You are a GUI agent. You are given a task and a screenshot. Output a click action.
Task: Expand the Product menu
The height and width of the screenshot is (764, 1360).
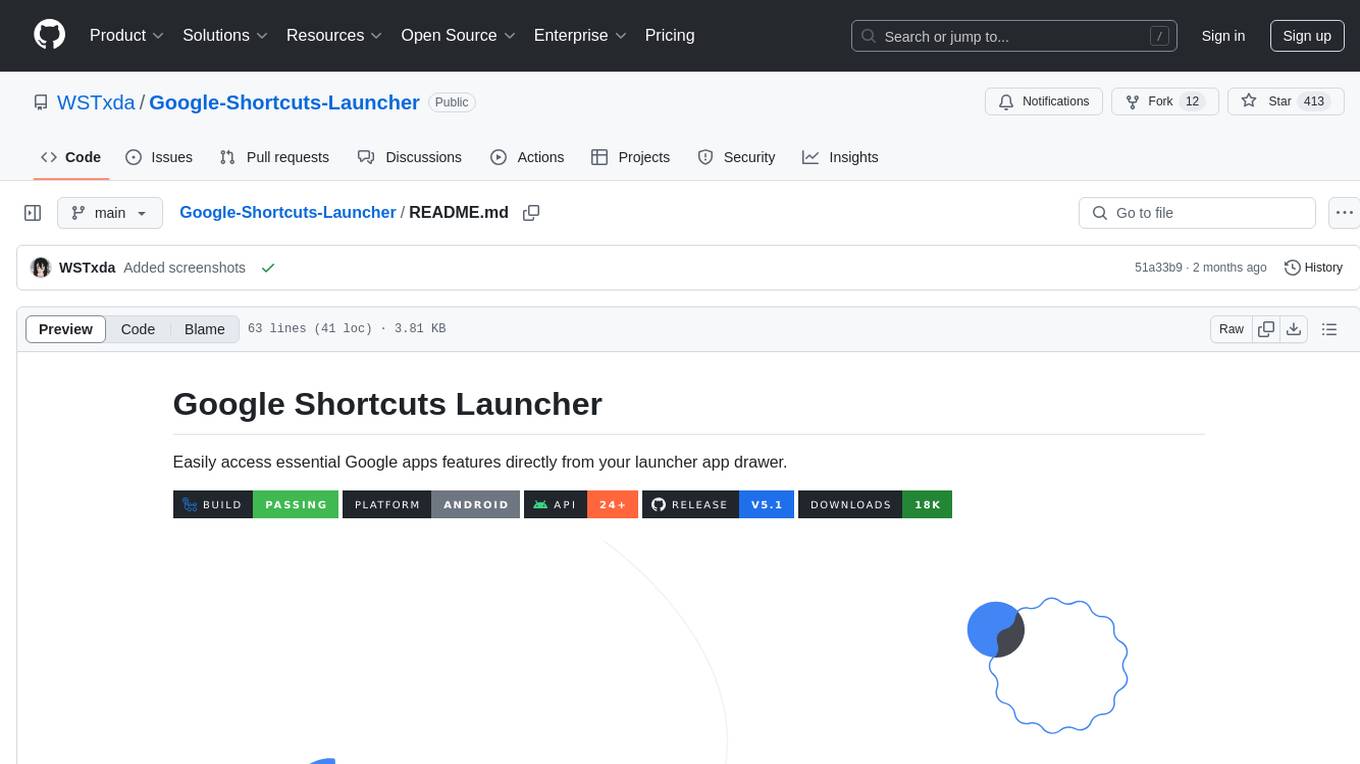pos(126,35)
